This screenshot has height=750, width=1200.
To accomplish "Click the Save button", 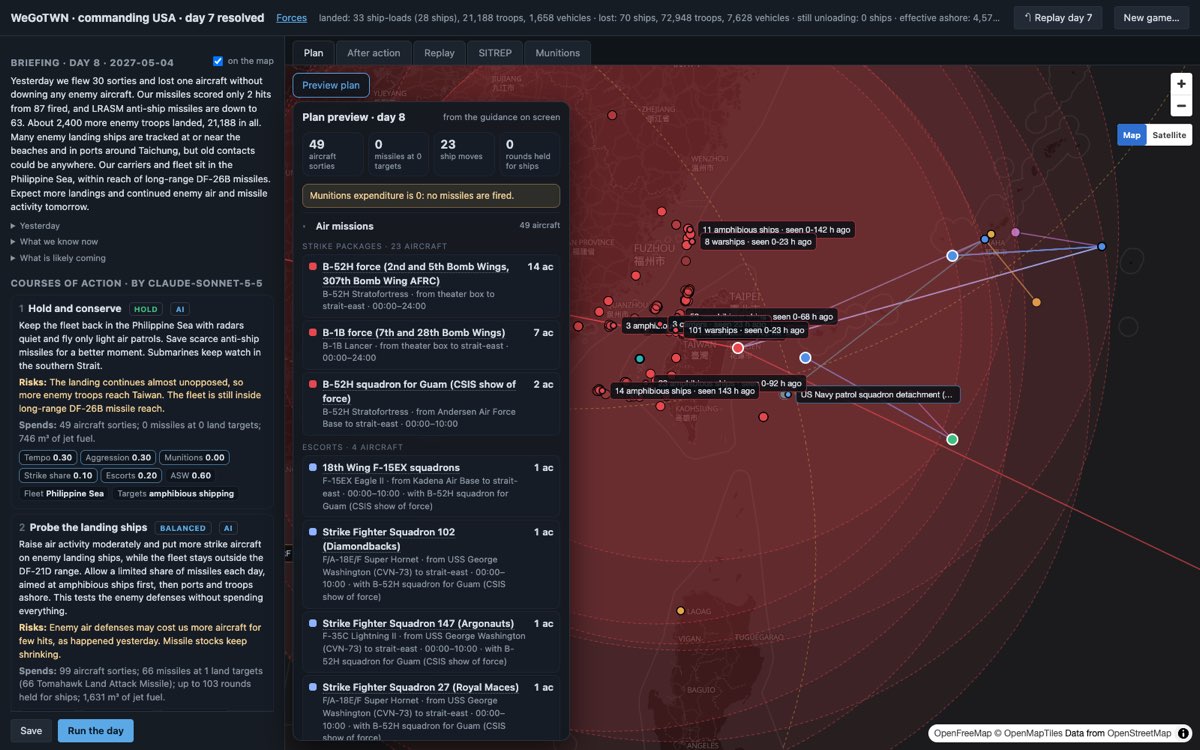I will [x=31, y=731].
